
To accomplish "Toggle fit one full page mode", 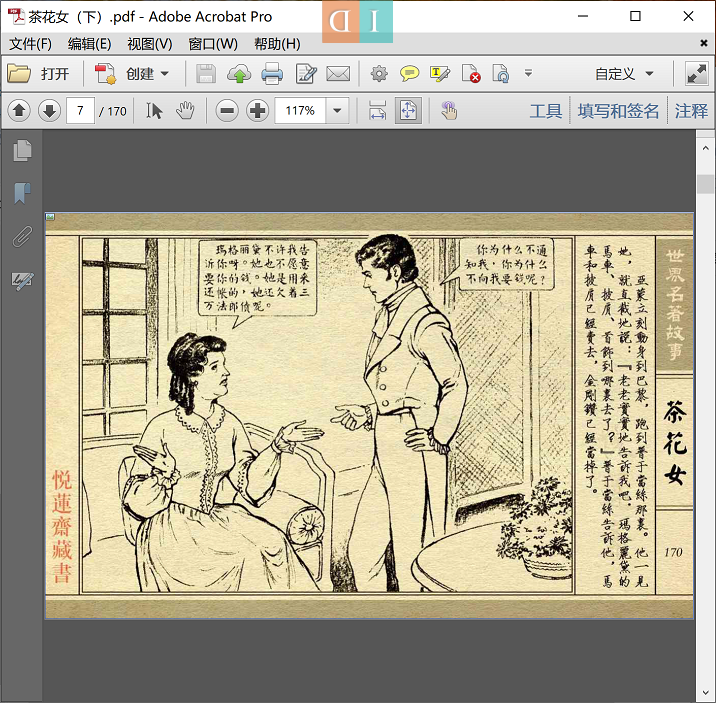I will 408,110.
